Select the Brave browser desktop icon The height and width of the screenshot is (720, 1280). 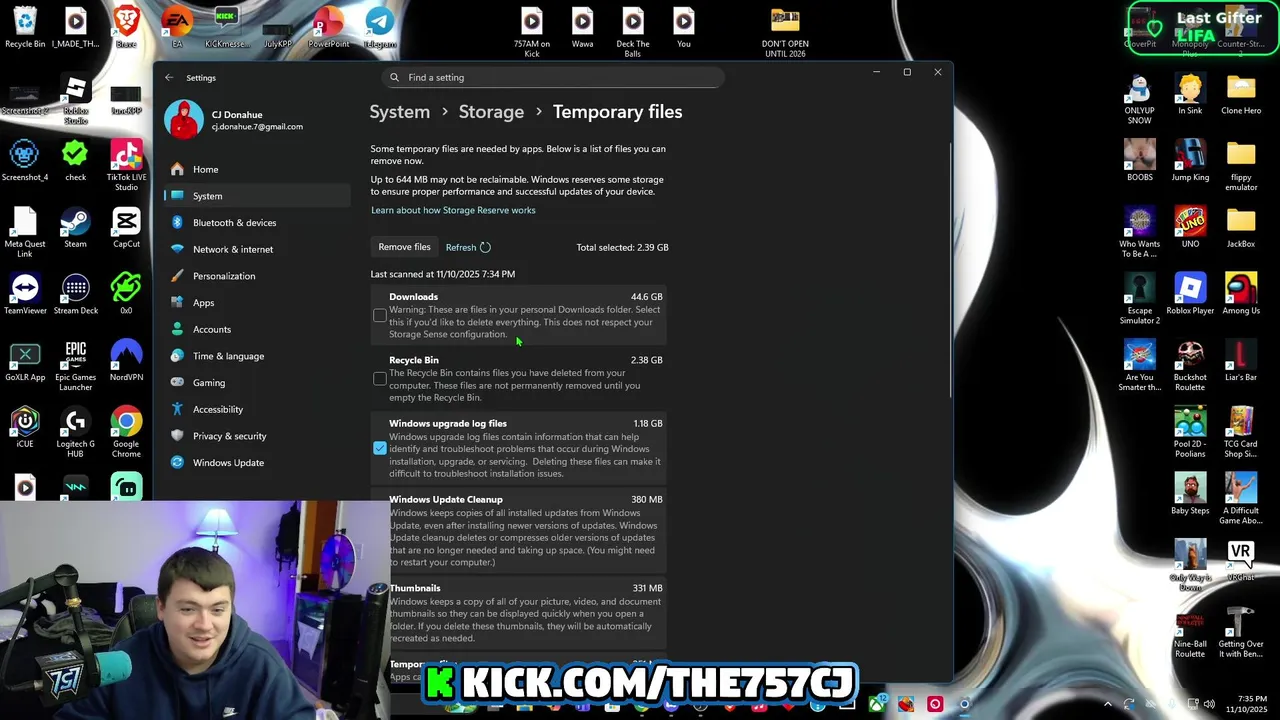[126, 28]
